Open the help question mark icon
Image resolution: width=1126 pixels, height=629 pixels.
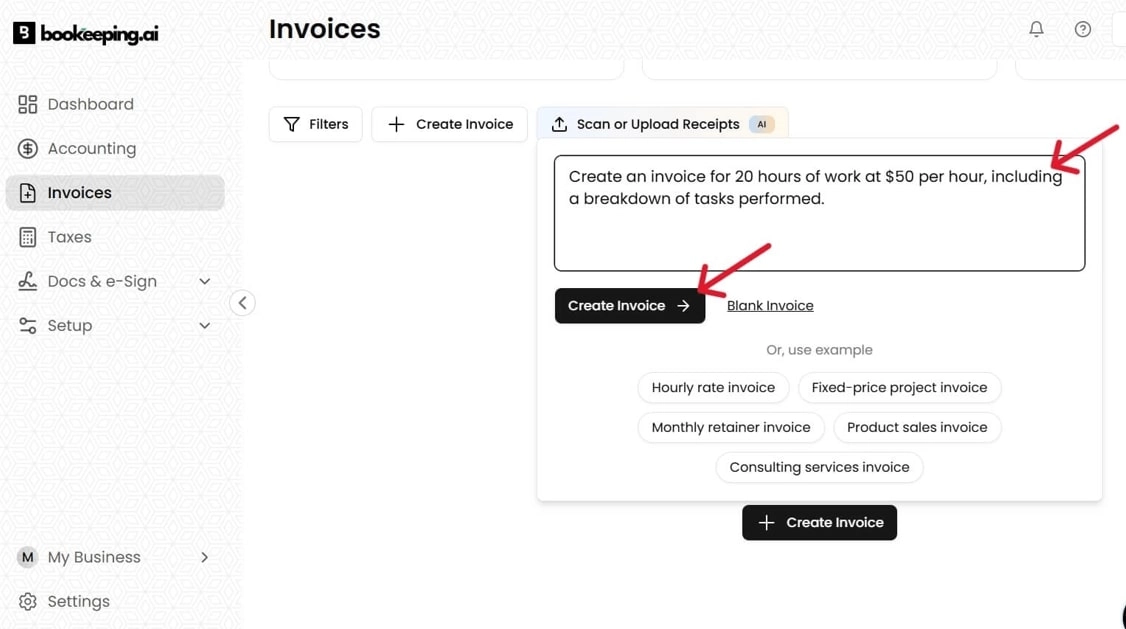(x=1082, y=29)
